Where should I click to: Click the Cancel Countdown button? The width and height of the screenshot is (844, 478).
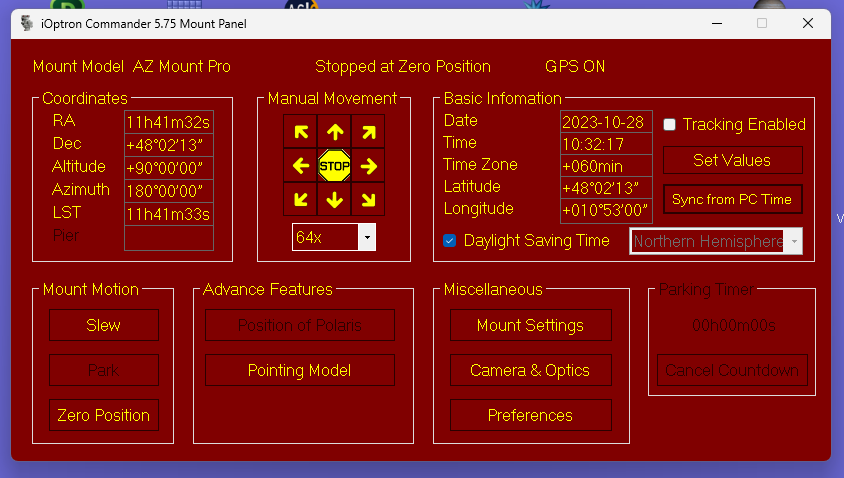pyautogui.click(x=732, y=370)
